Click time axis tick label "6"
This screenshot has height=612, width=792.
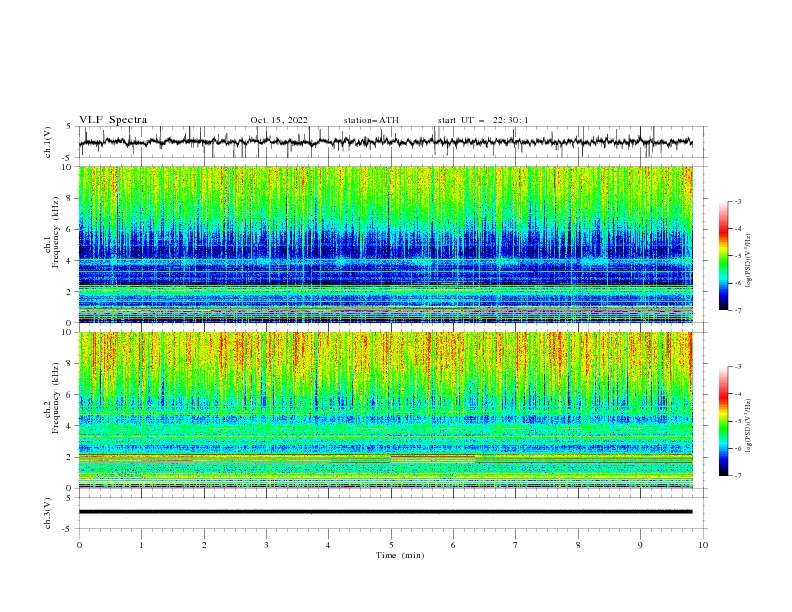[453, 545]
